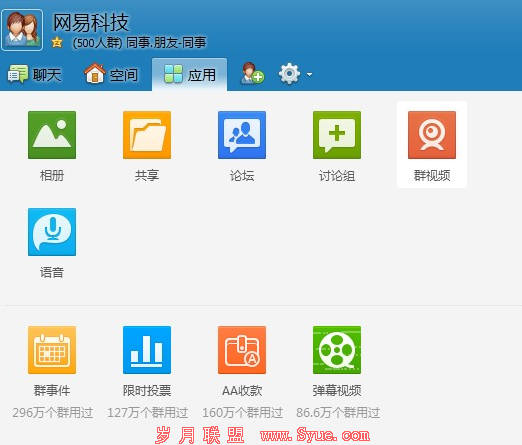Click the (500人群) member count text

(x=97, y=43)
